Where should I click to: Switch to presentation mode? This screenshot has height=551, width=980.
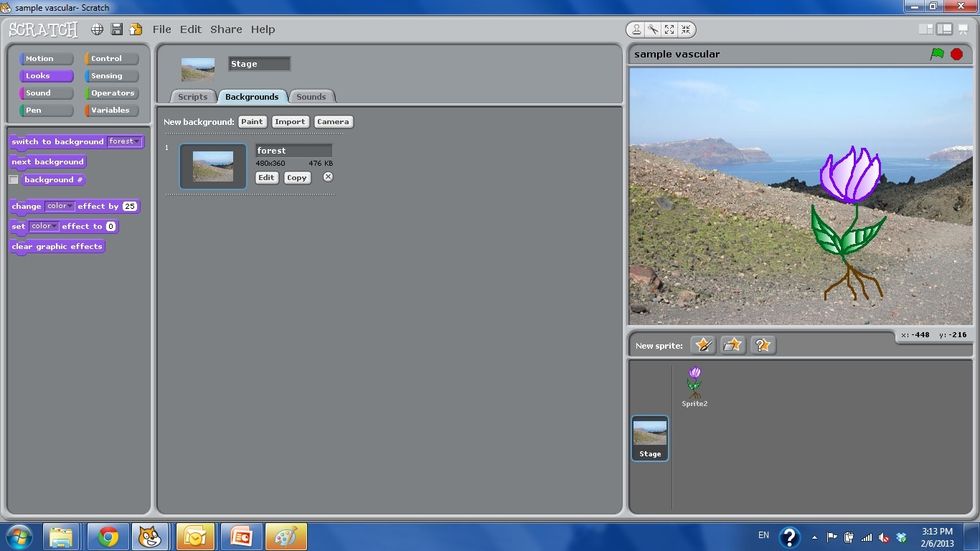(964, 30)
